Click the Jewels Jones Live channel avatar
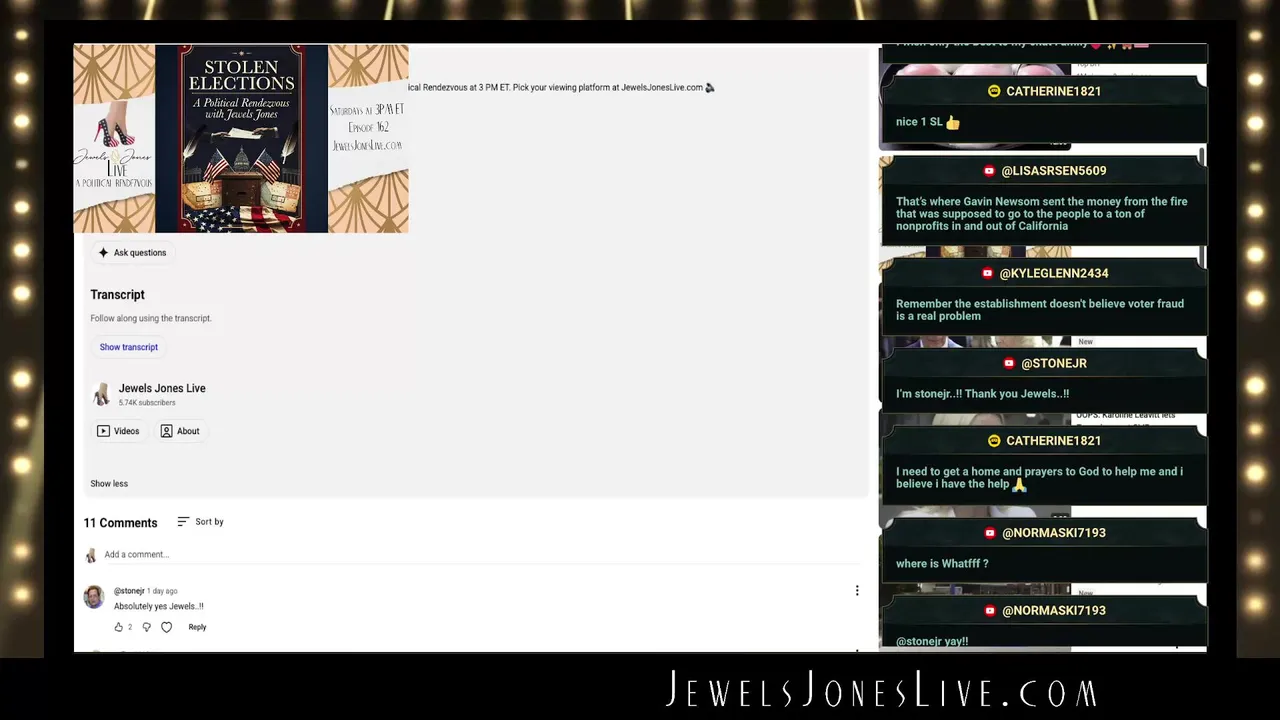Screen dimensions: 1280x720 [x=101, y=395]
